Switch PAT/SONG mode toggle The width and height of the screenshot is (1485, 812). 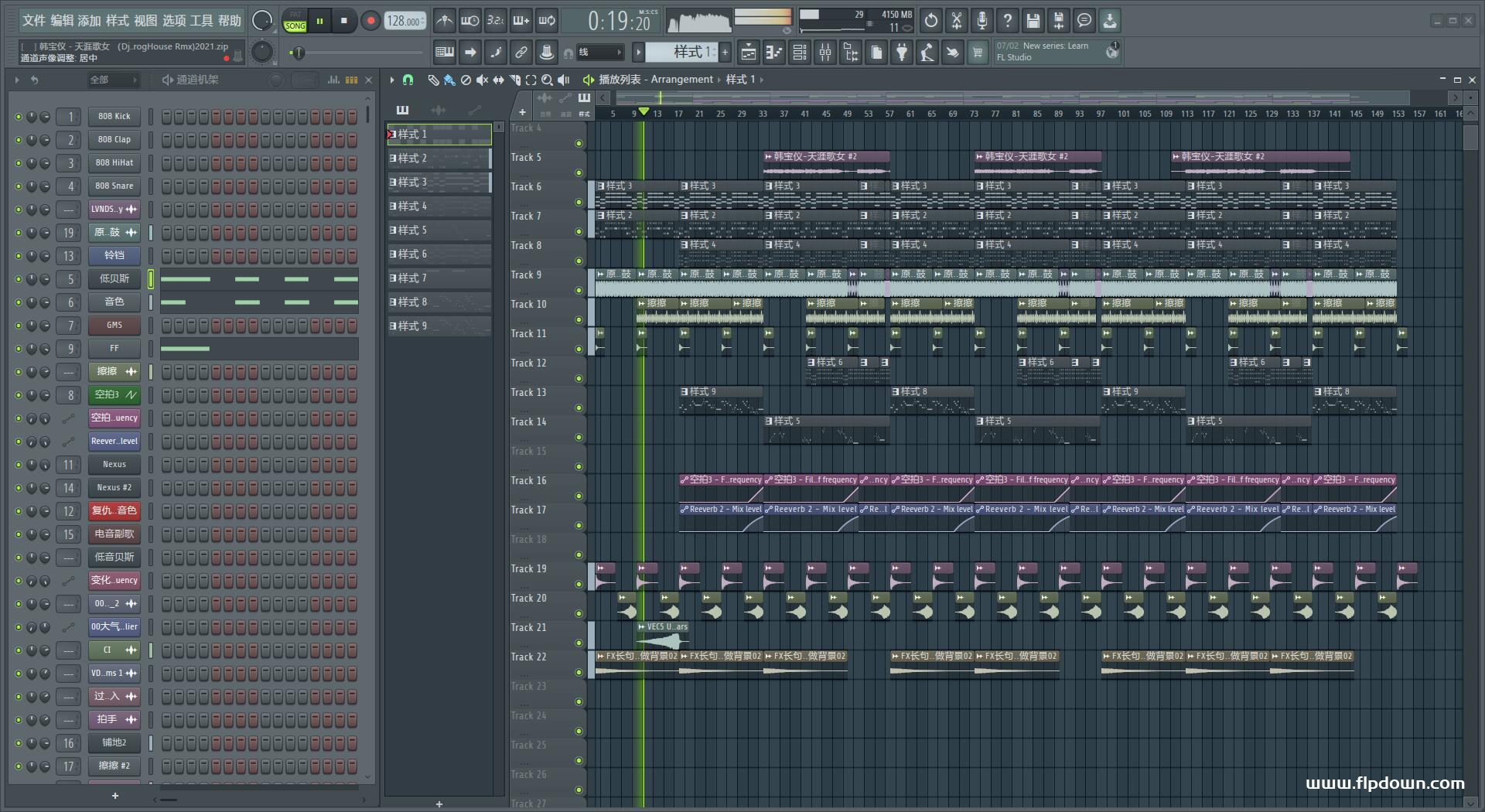point(295,21)
